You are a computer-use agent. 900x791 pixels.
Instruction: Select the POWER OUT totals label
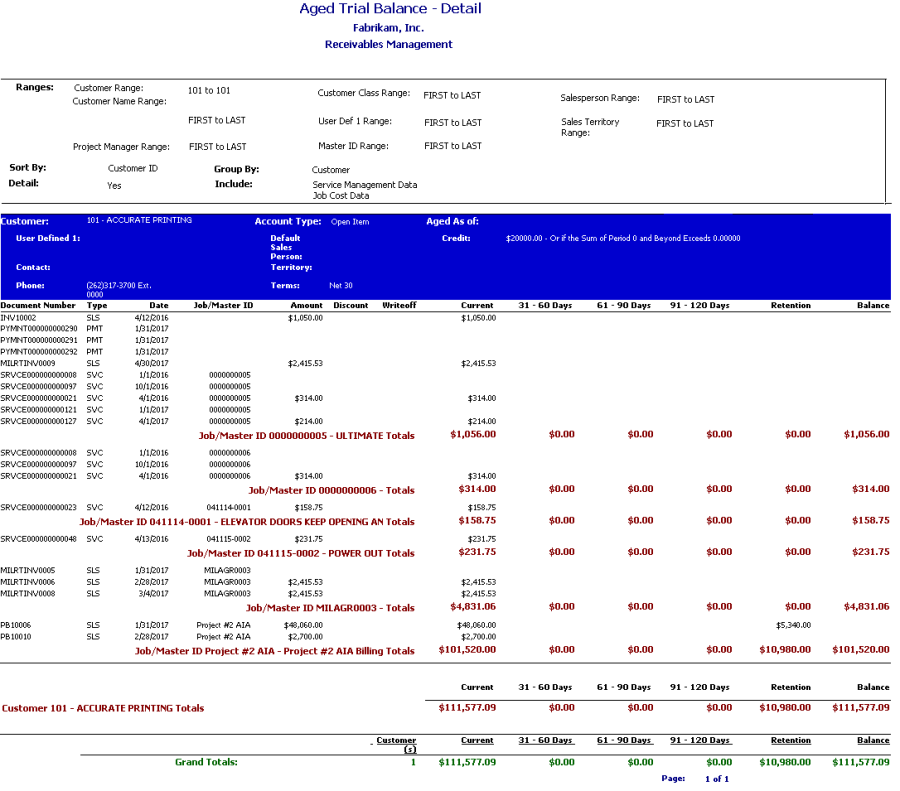coord(301,553)
